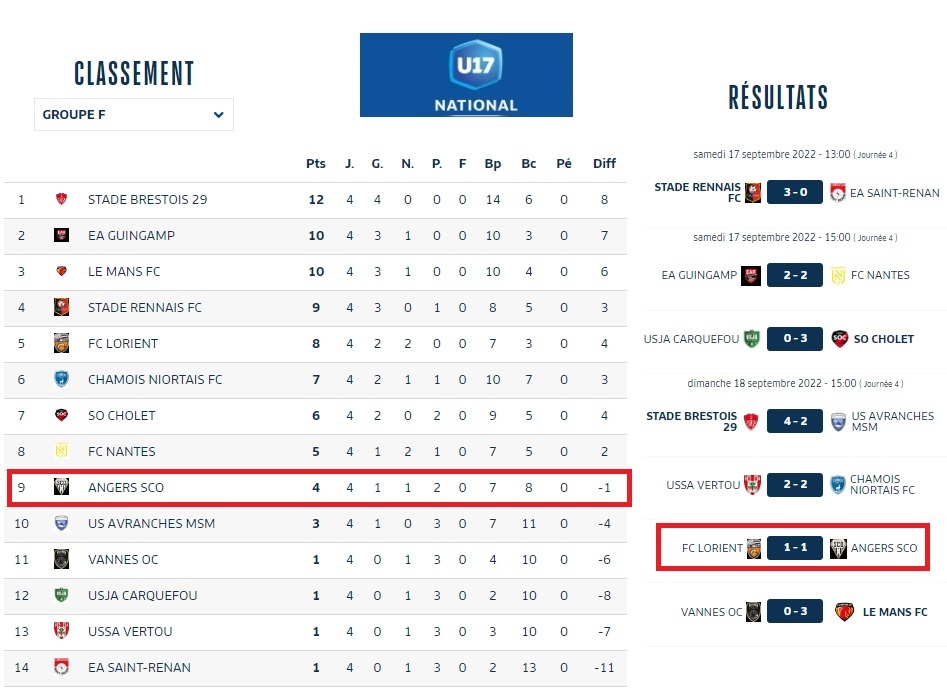The image size is (947, 692).
Task: Click Le Mans FC in the results list
Action: click(894, 612)
